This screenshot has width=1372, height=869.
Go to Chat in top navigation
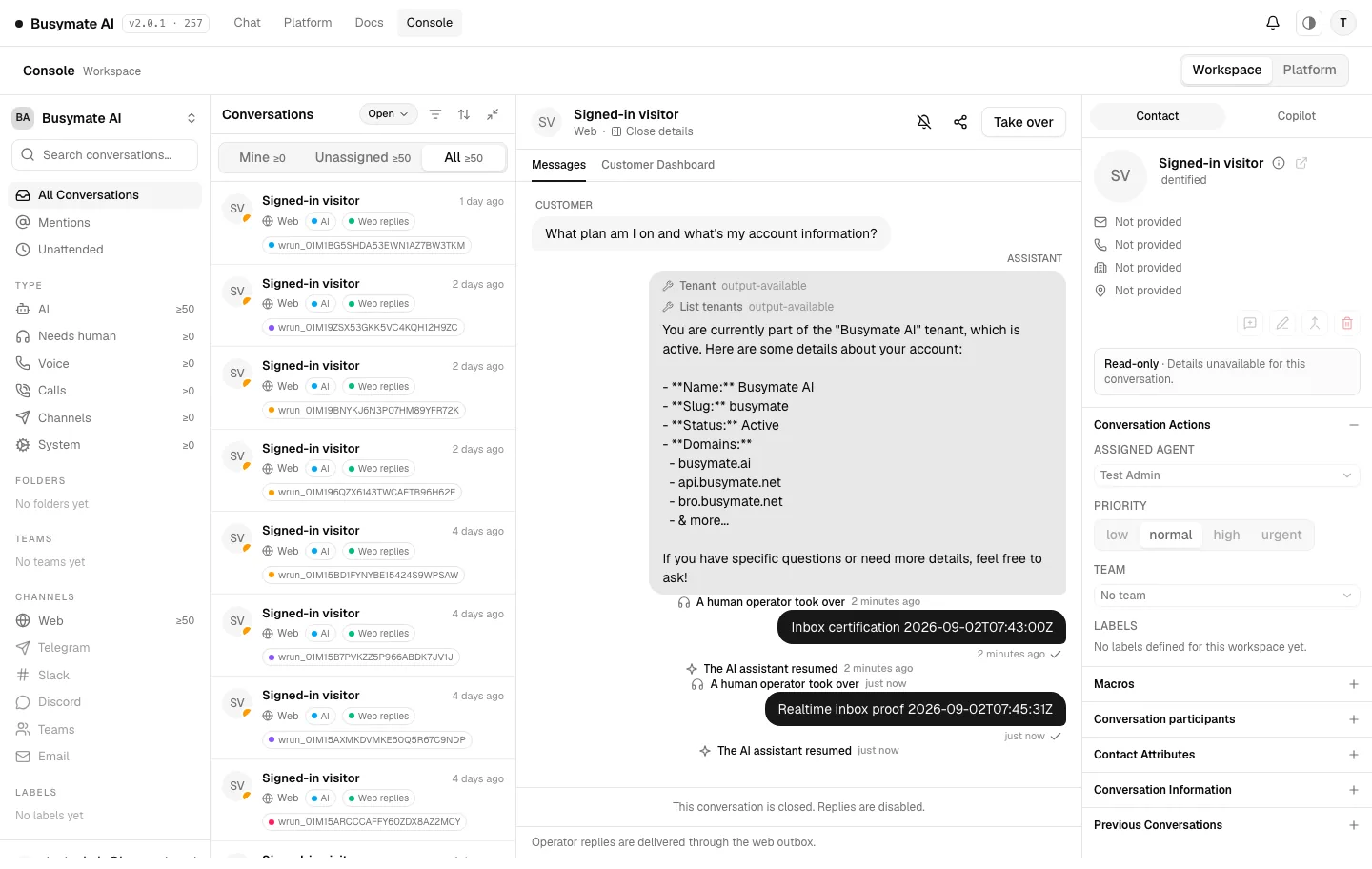(x=247, y=23)
